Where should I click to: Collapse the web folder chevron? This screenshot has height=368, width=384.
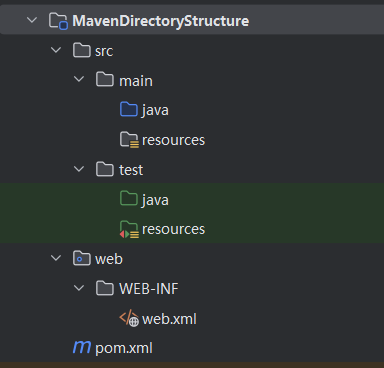tap(56, 258)
